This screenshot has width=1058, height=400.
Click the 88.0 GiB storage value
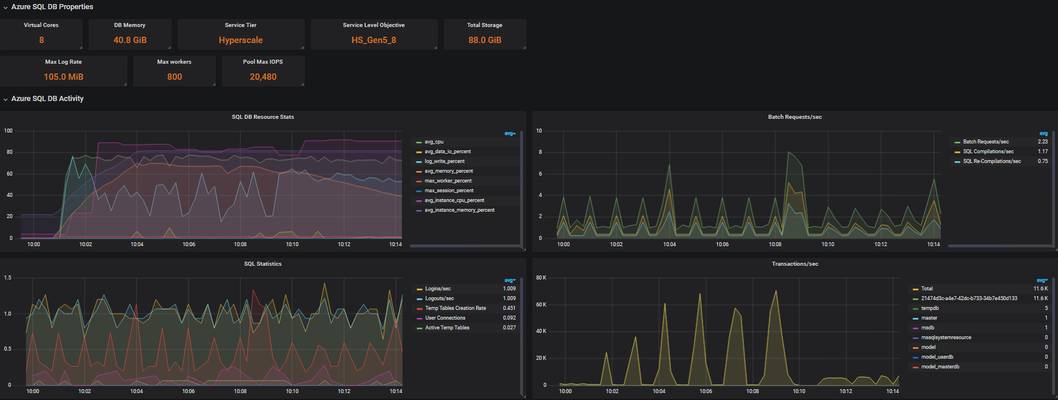point(484,40)
